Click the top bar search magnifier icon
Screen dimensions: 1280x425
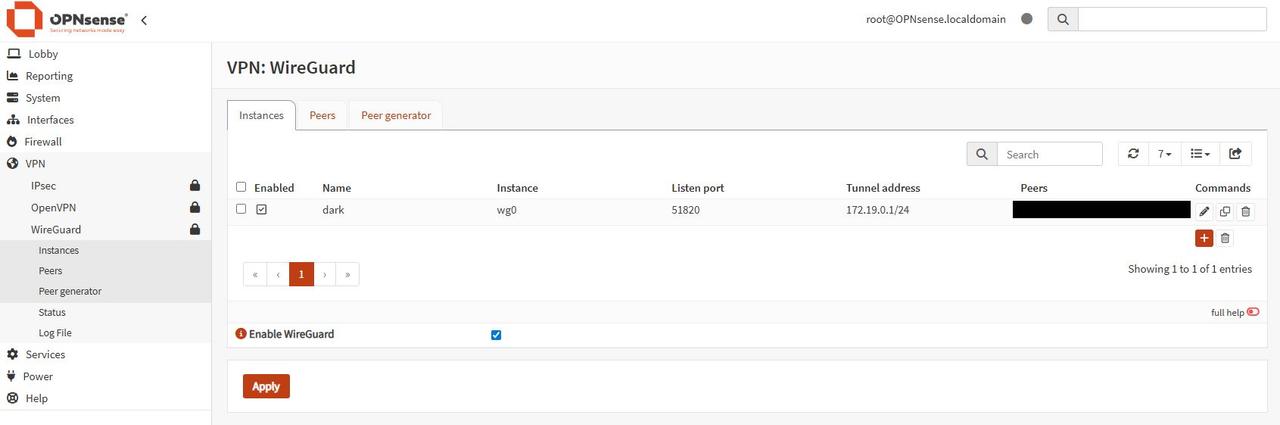(x=1062, y=19)
